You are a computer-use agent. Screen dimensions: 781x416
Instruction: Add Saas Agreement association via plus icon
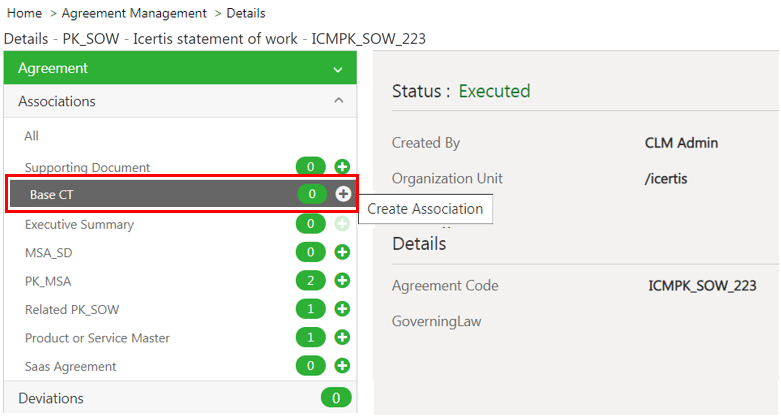[x=342, y=367]
